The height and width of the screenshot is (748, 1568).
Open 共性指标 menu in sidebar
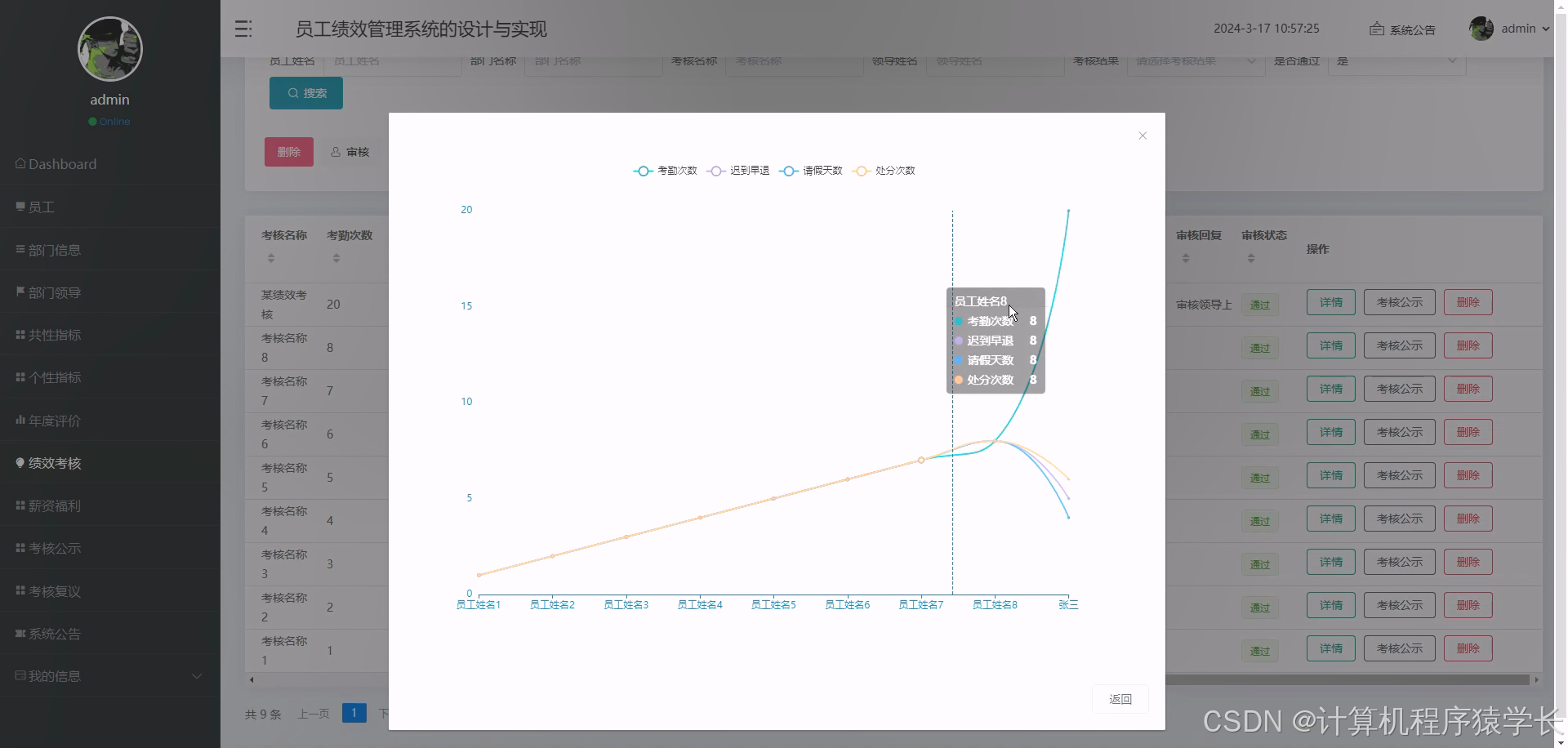click(110, 335)
